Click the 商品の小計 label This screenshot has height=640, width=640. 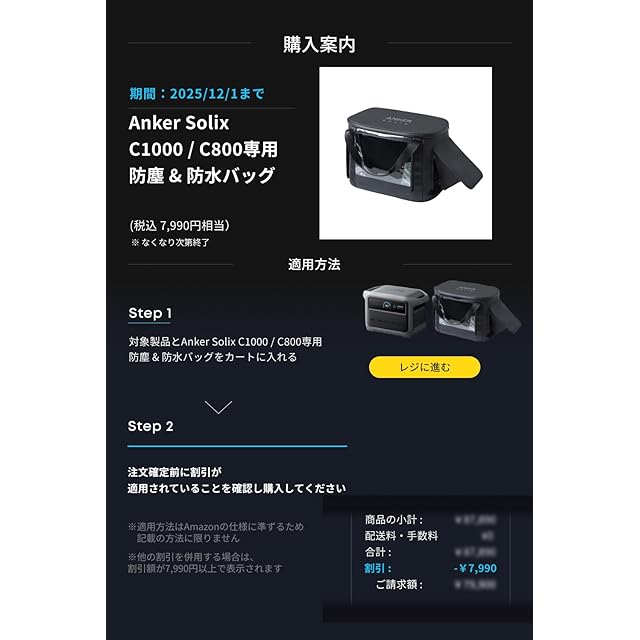(393, 520)
